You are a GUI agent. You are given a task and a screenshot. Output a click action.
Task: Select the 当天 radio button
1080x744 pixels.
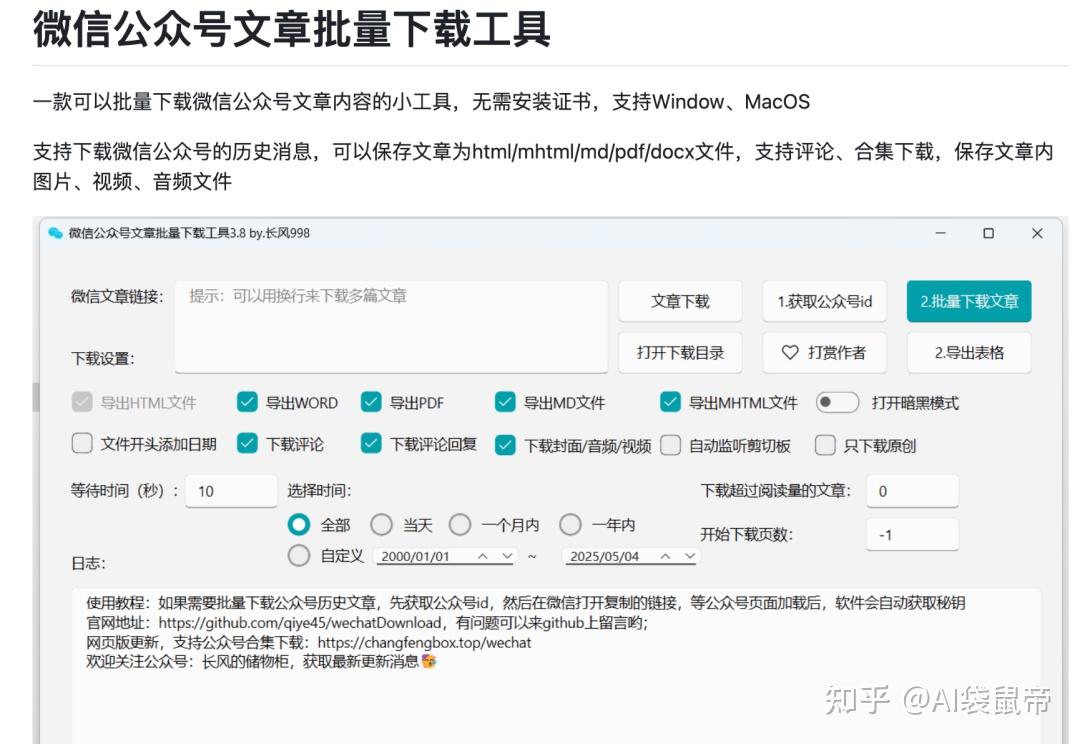382,525
